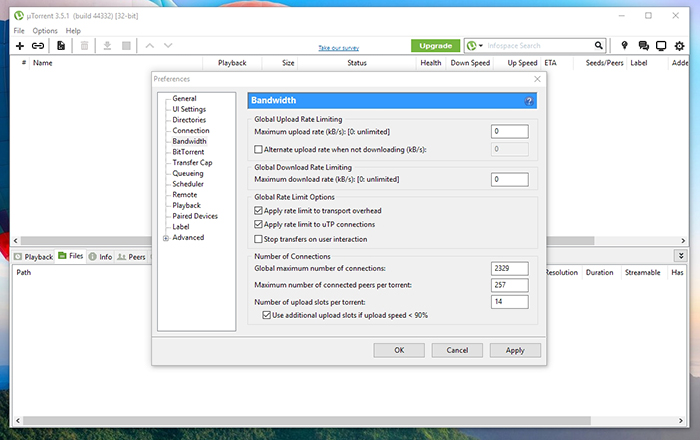Select Playback in preferences tree
The width and height of the screenshot is (700, 440).
pyautogui.click(x=187, y=205)
